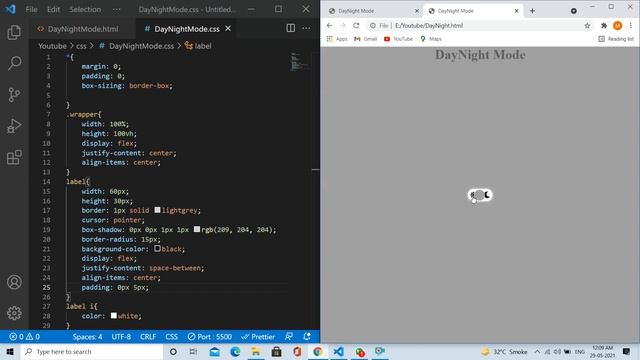The height and width of the screenshot is (360, 640).
Task: Close the first DayNight Mode browser tab
Action: pyautogui.click(x=417, y=11)
